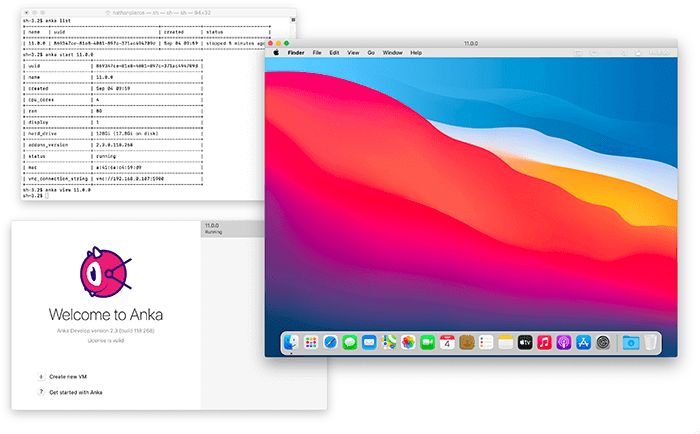Launch Maps from the dock

click(388, 342)
